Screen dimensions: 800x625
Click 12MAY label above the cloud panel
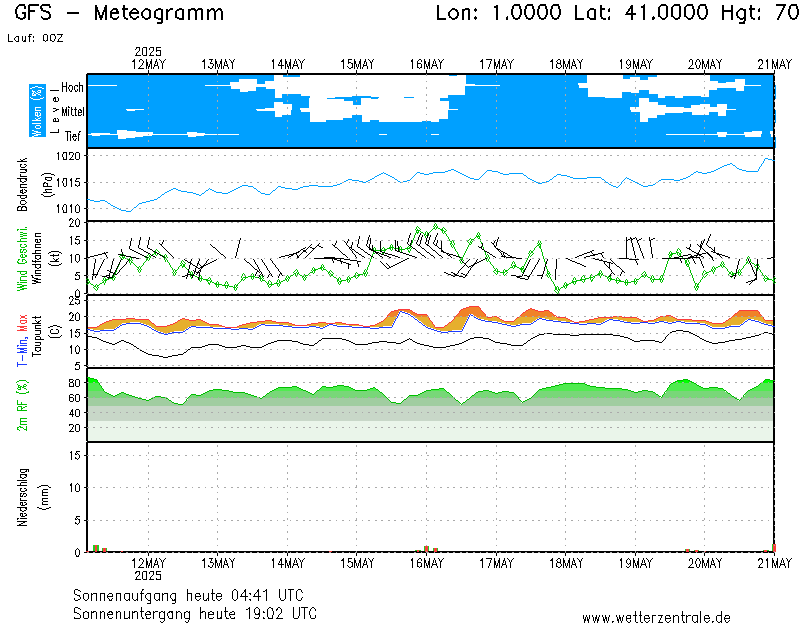click(148, 64)
